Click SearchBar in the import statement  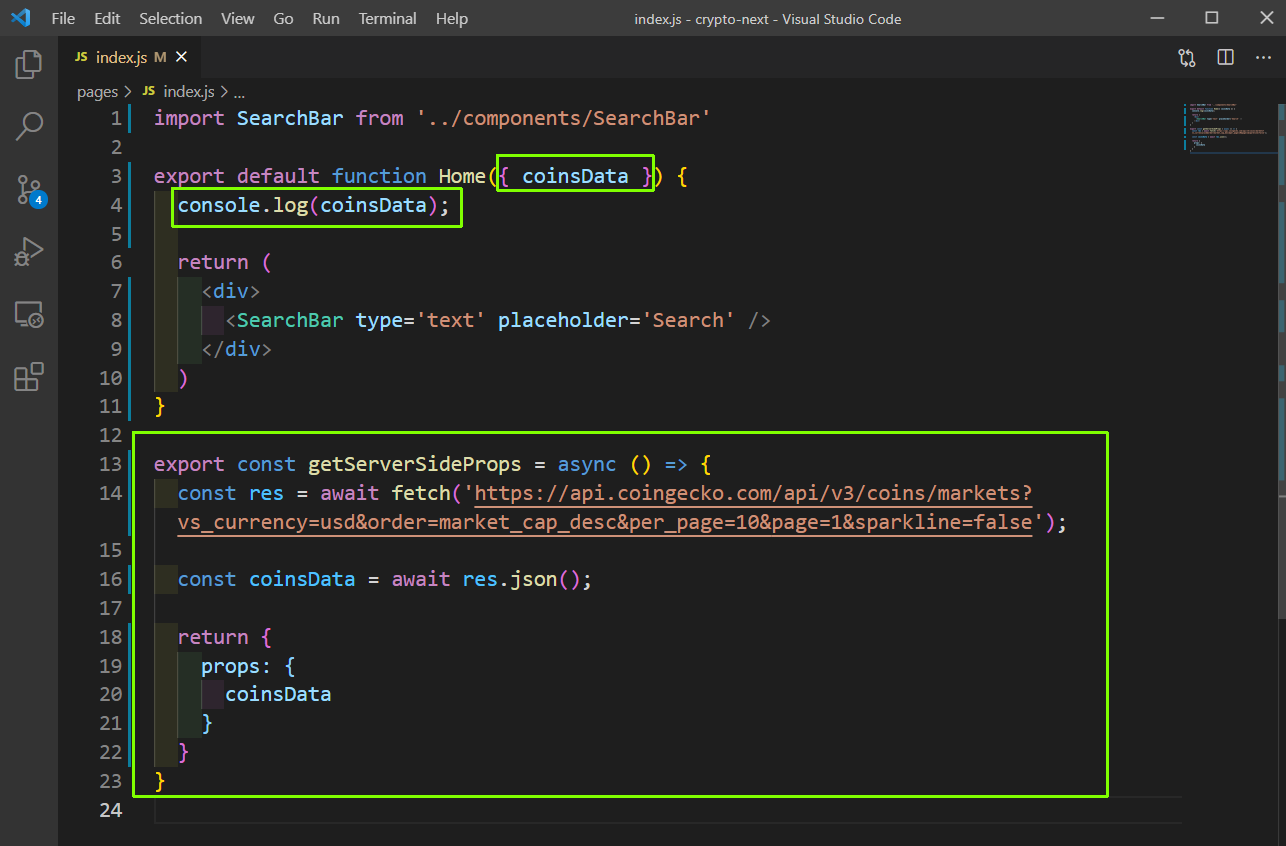(x=290, y=118)
